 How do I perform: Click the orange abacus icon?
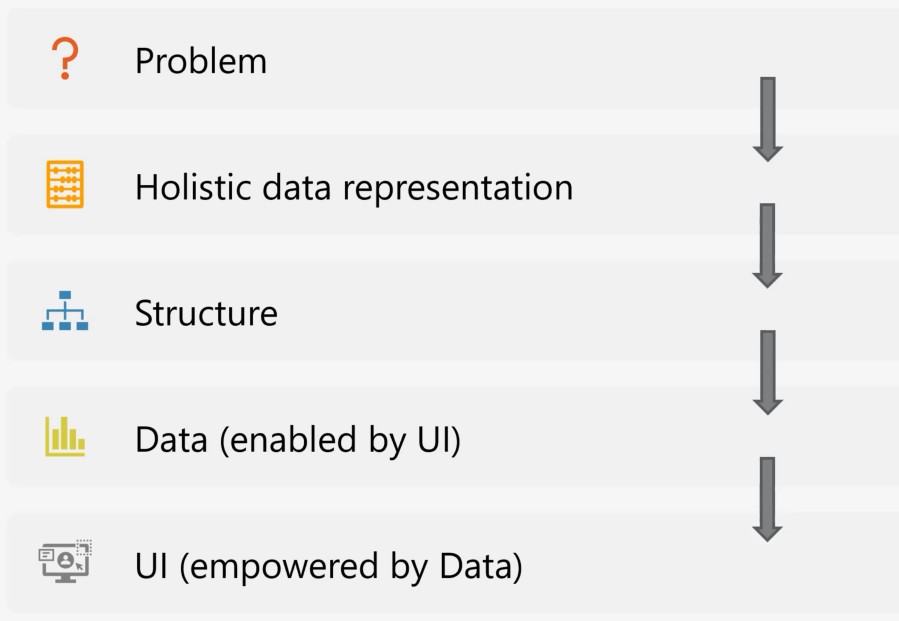pos(65,184)
